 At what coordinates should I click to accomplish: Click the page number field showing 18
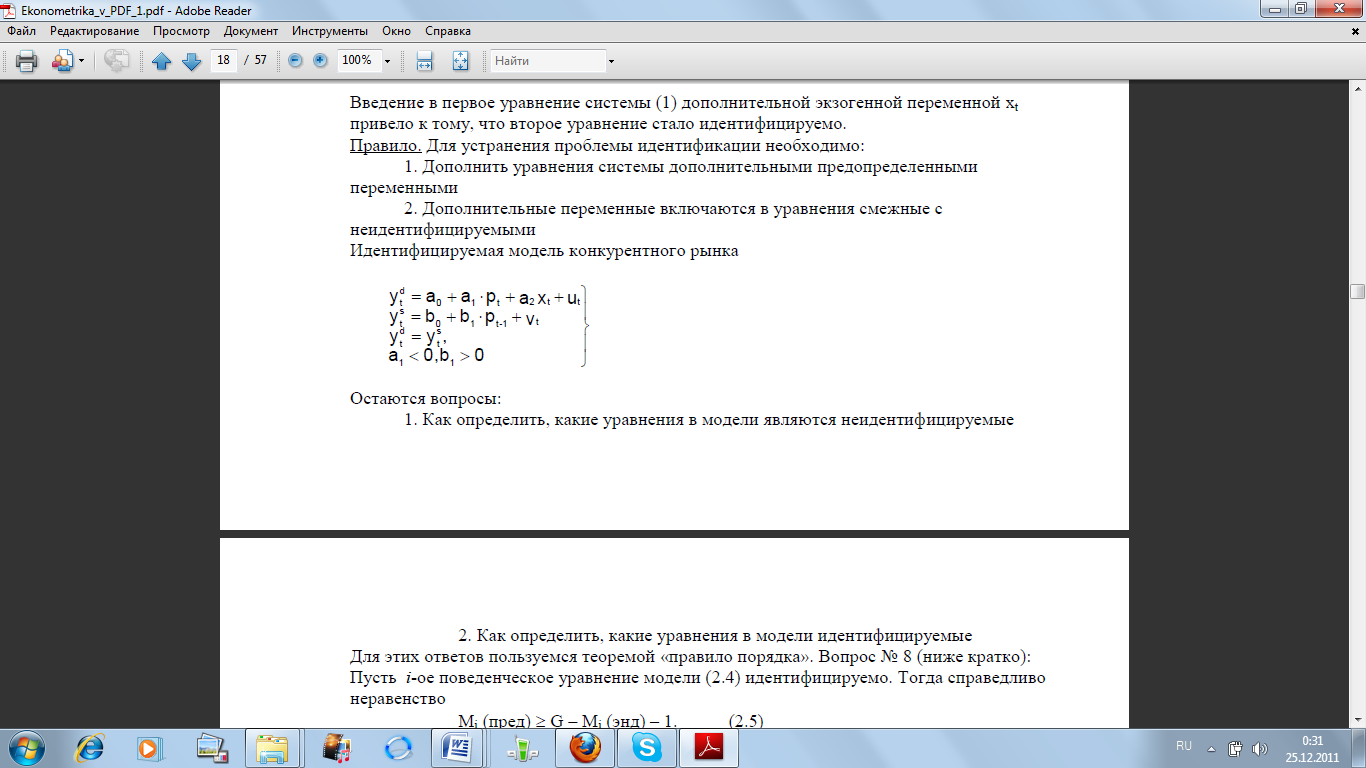click(223, 60)
